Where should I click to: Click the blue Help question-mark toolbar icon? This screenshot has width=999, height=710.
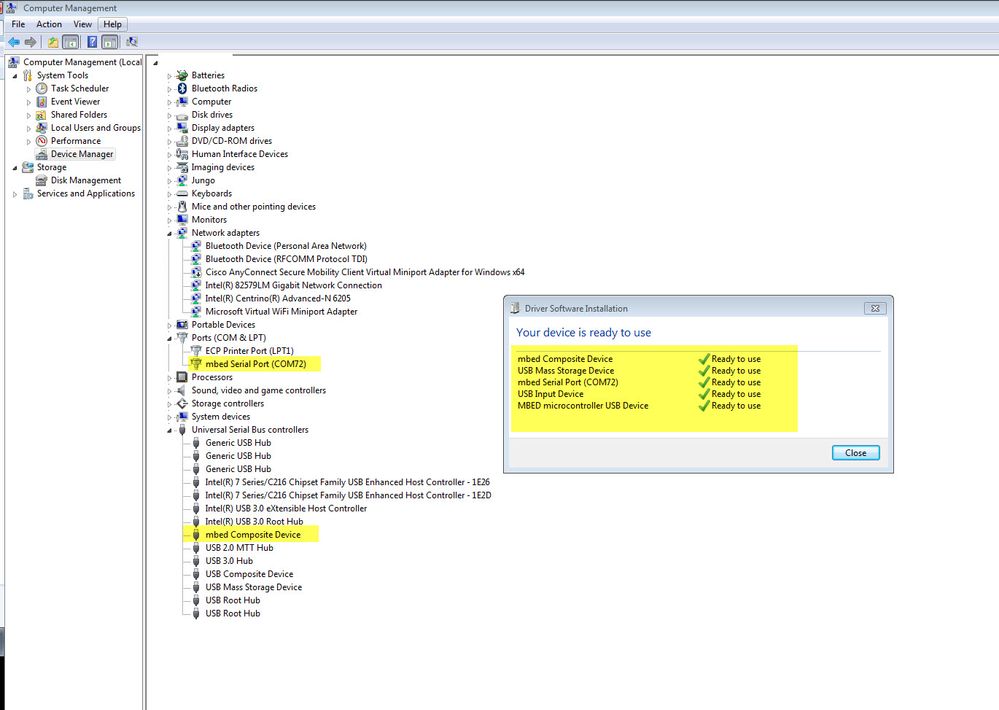(x=92, y=42)
